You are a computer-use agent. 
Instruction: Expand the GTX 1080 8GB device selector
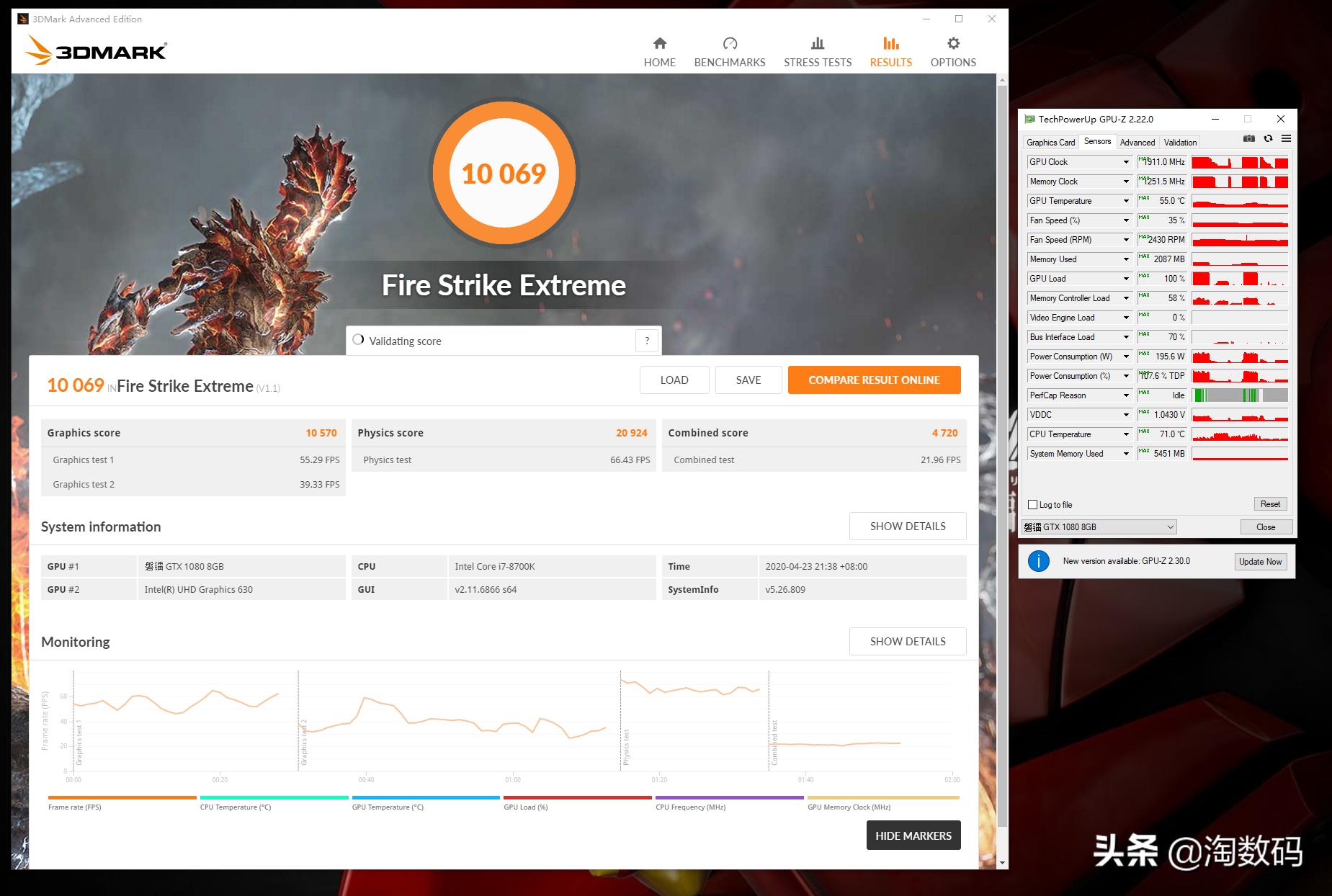(1170, 527)
